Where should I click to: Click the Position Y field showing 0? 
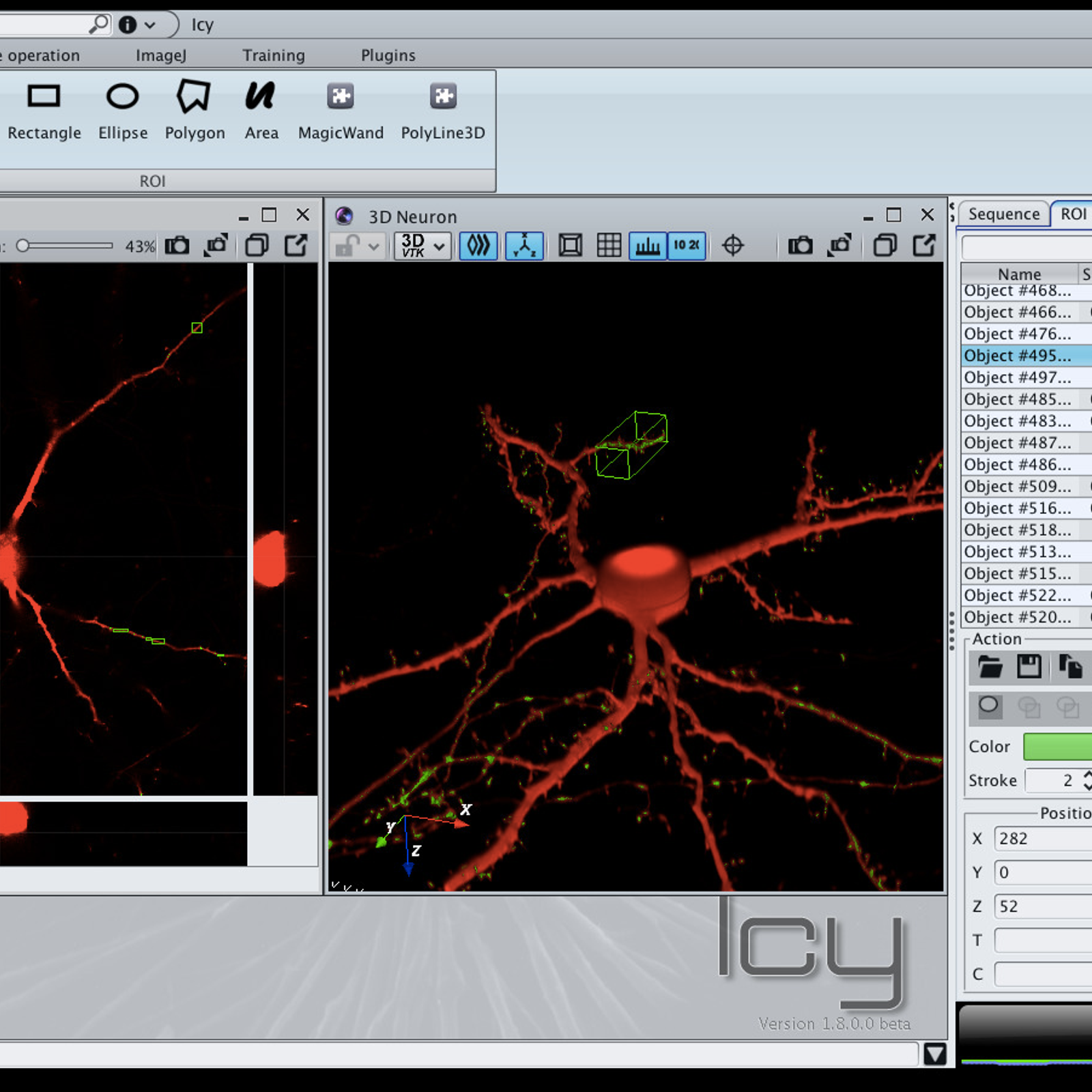click(x=1043, y=872)
